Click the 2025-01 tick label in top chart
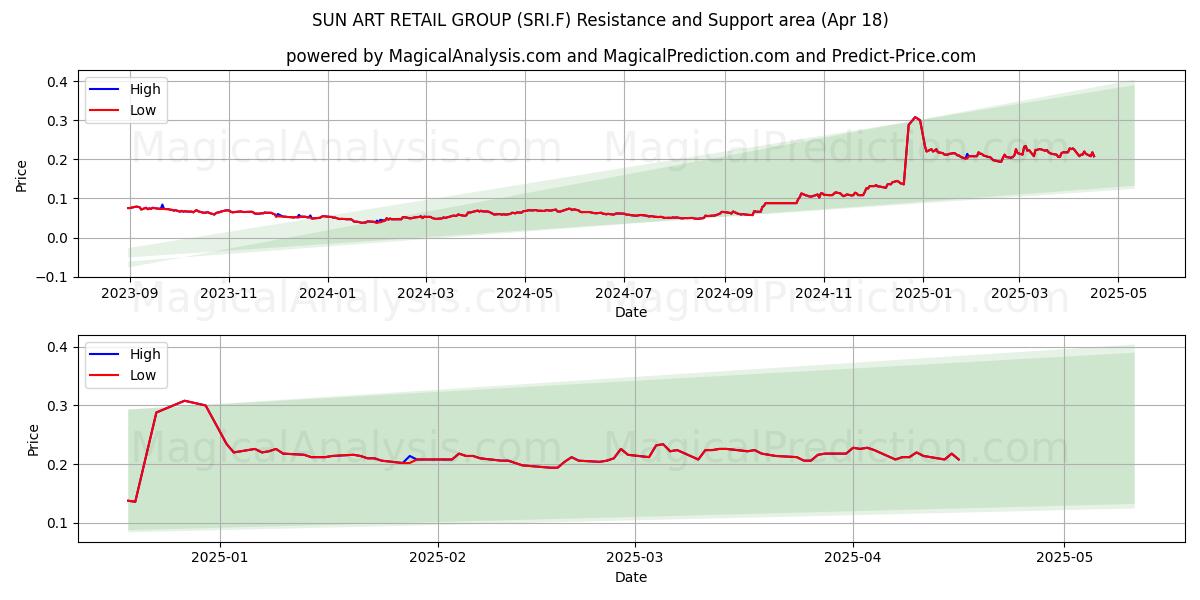 [x=922, y=294]
